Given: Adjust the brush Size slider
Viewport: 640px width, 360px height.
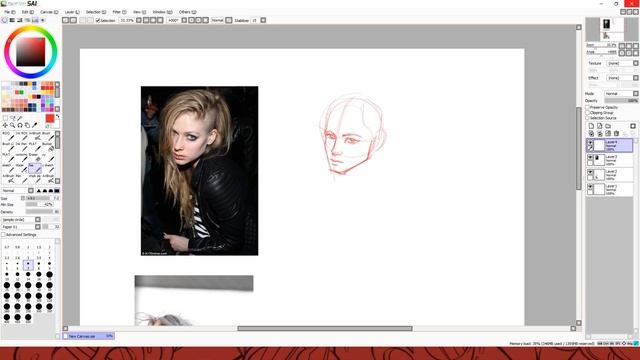Looking at the screenshot, I should coord(42,198).
